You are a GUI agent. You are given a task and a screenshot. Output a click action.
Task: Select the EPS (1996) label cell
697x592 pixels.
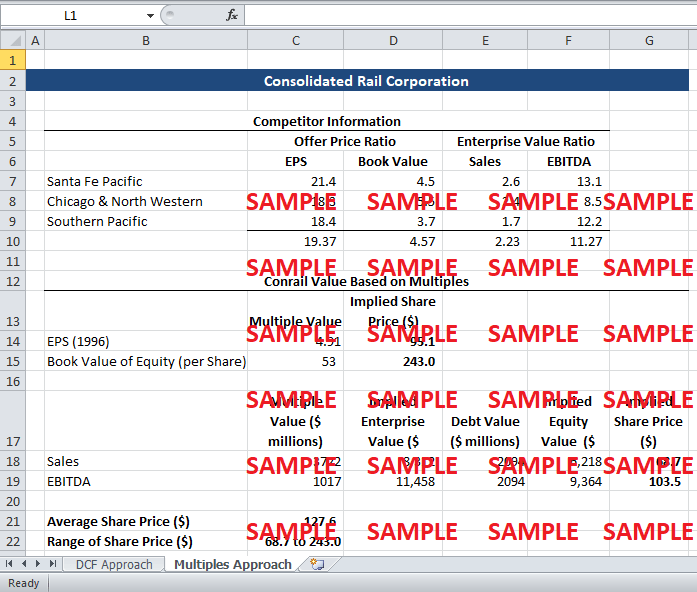[x=146, y=341]
